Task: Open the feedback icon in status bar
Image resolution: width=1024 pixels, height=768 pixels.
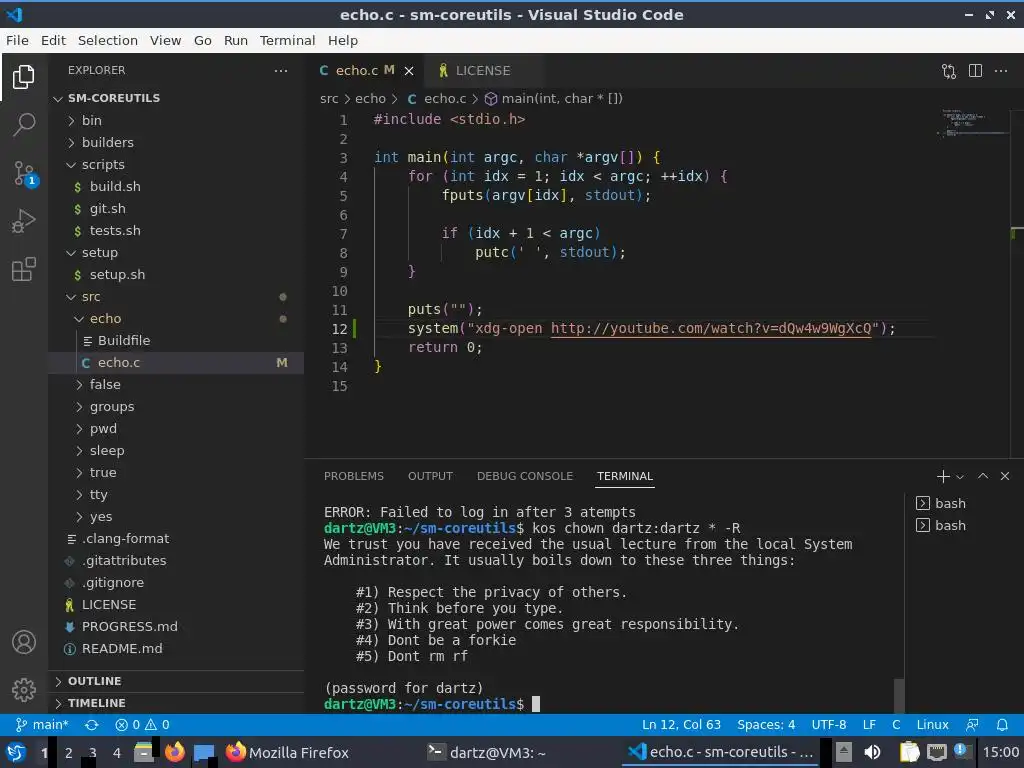Action: [x=972, y=725]
